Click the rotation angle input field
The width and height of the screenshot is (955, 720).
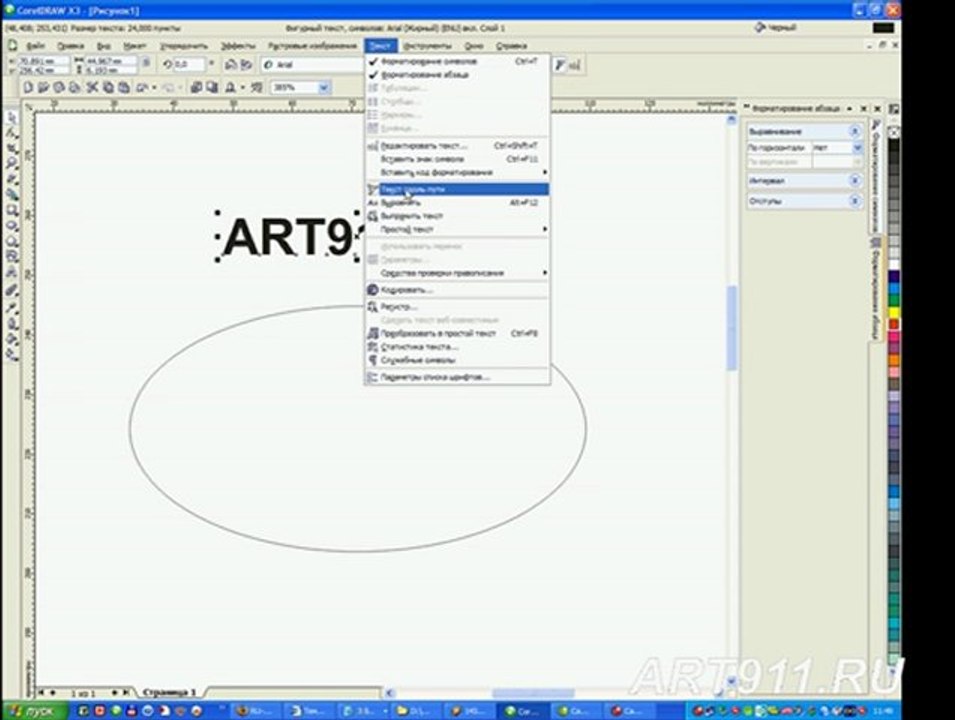(189, 64)
